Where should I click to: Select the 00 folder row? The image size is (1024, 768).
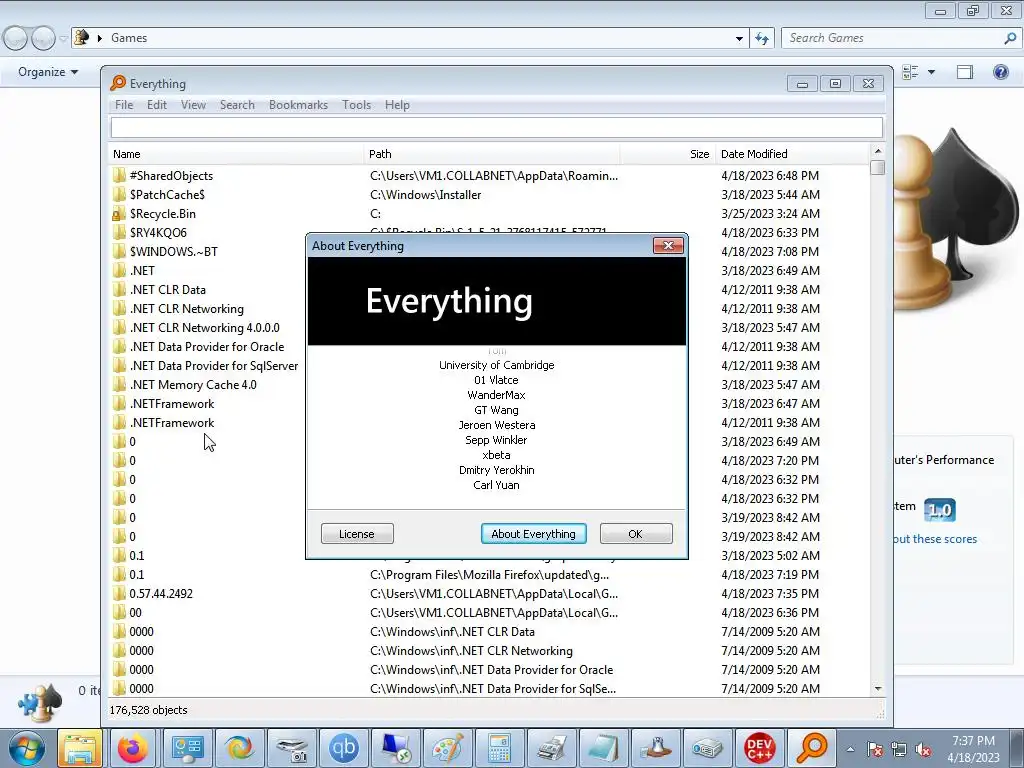click(x=489, y=613)
